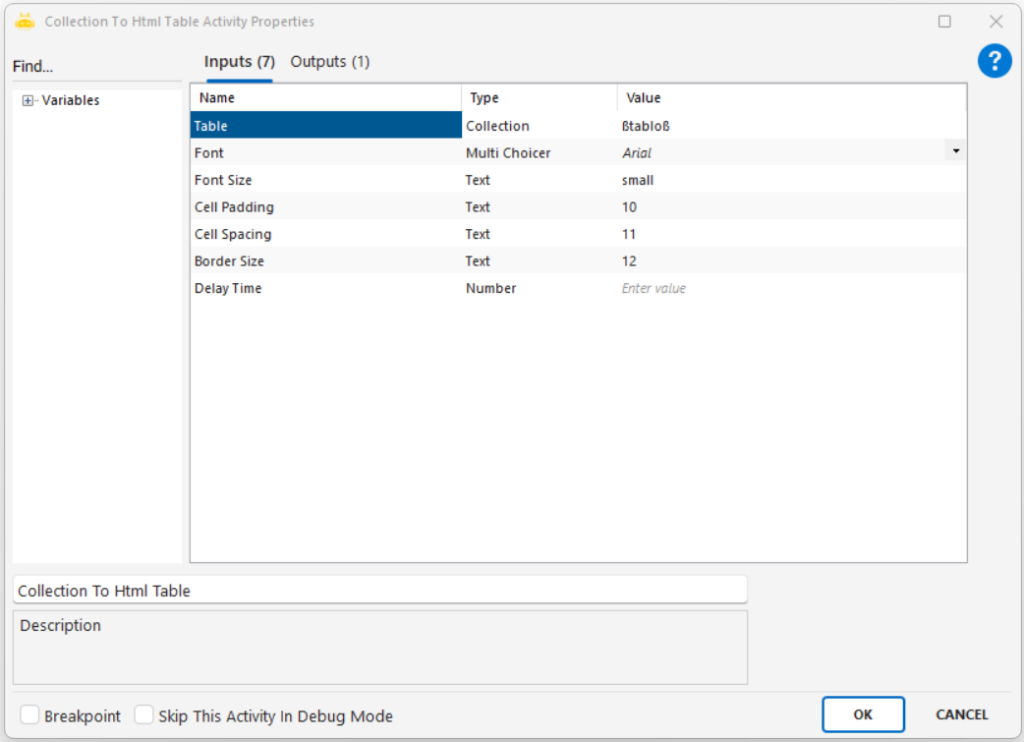Click the app logo icon in title bar
The width and height of the screenshot is (1024, 742).
click(25, 21)
